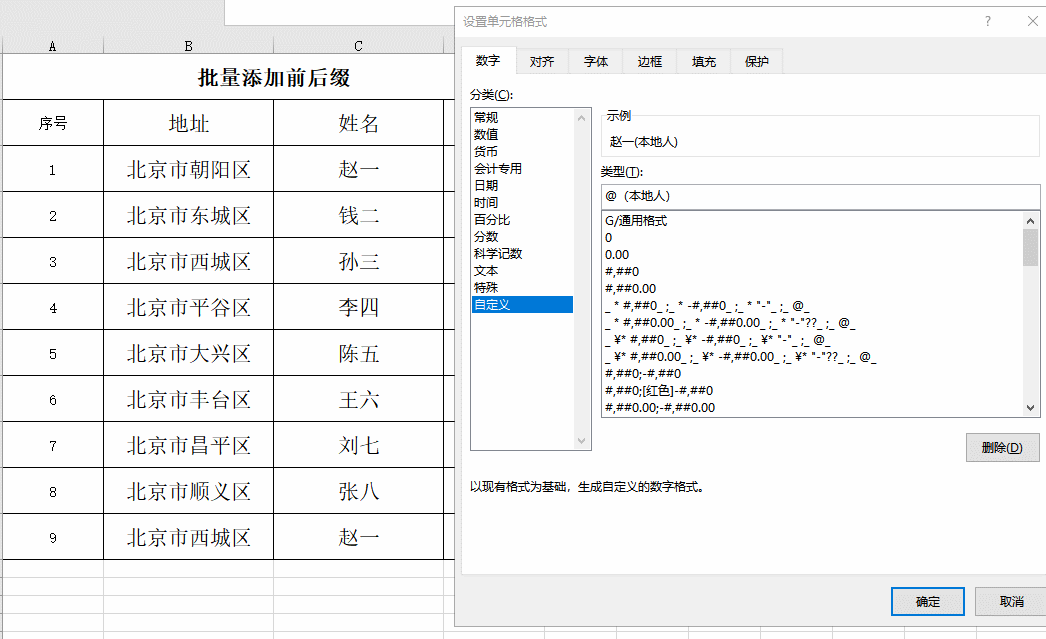
Task: Pick the 分数 category
Action: [x=522, y=236]
